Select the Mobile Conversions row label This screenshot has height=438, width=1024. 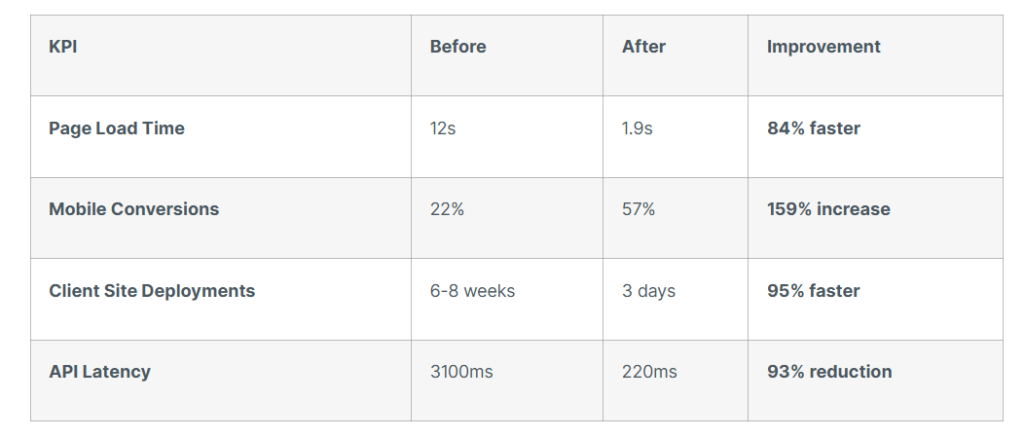click(x=133, y=210)
